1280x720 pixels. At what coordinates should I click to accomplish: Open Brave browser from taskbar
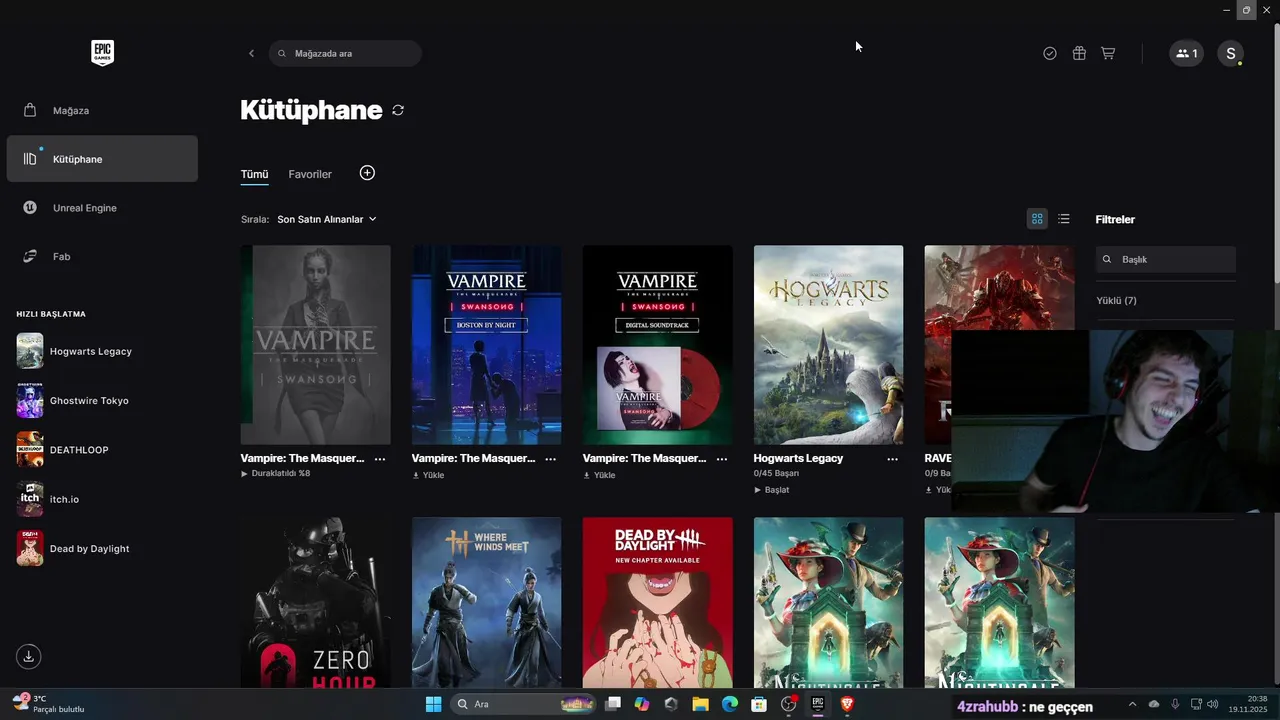pos(847,704)
